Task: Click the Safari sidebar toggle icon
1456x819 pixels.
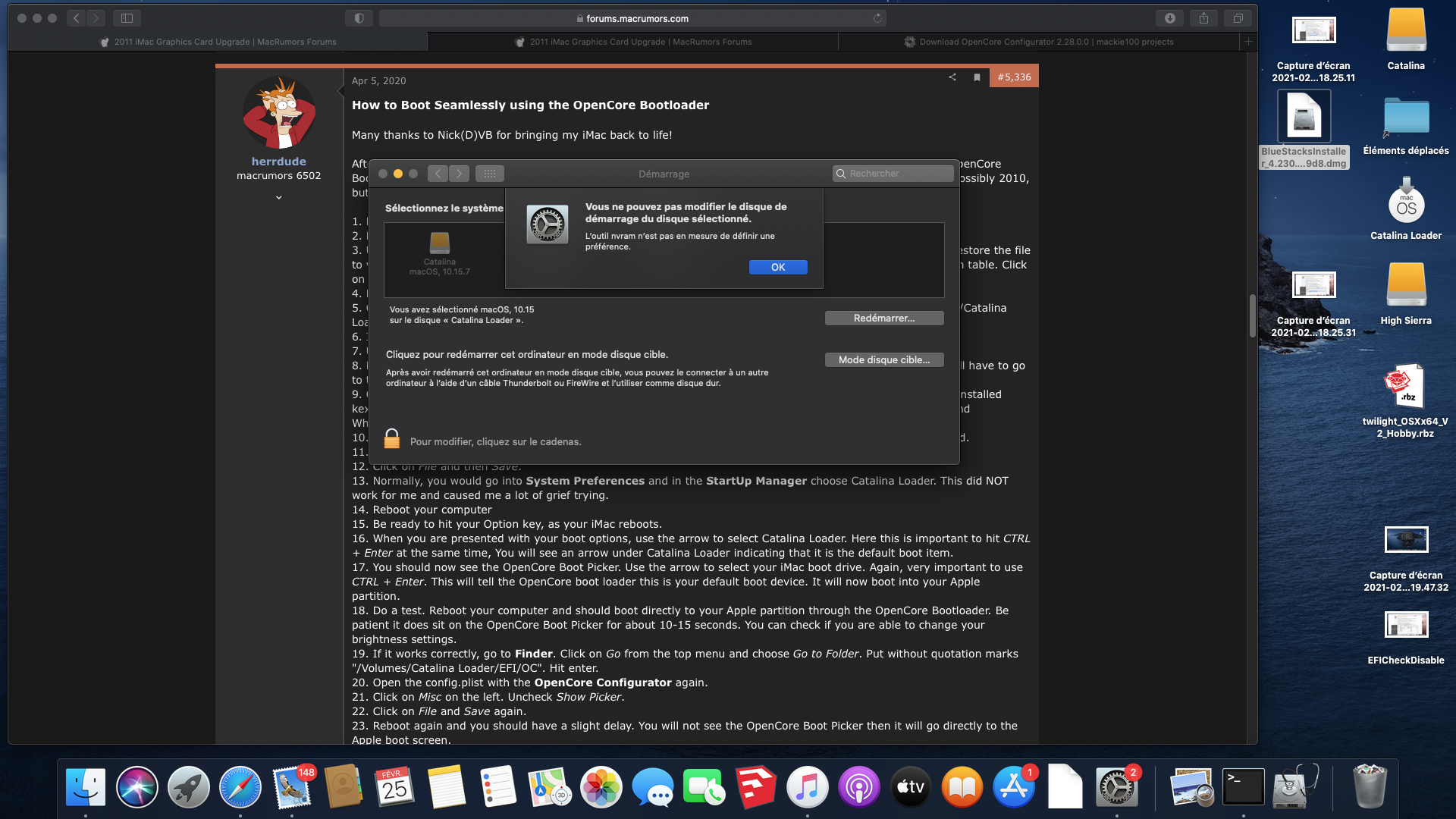Action: [x=127, y=18]
